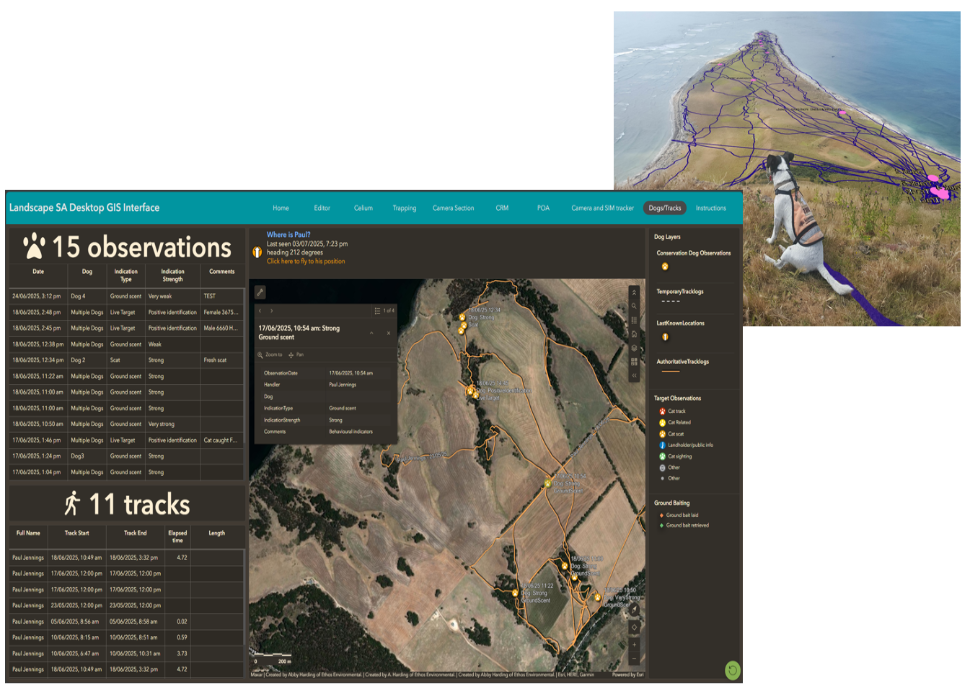Viewport: 970px width, 692px height.
Task: Select the Dogs/Tracks tab
Action: pos(664,208)
